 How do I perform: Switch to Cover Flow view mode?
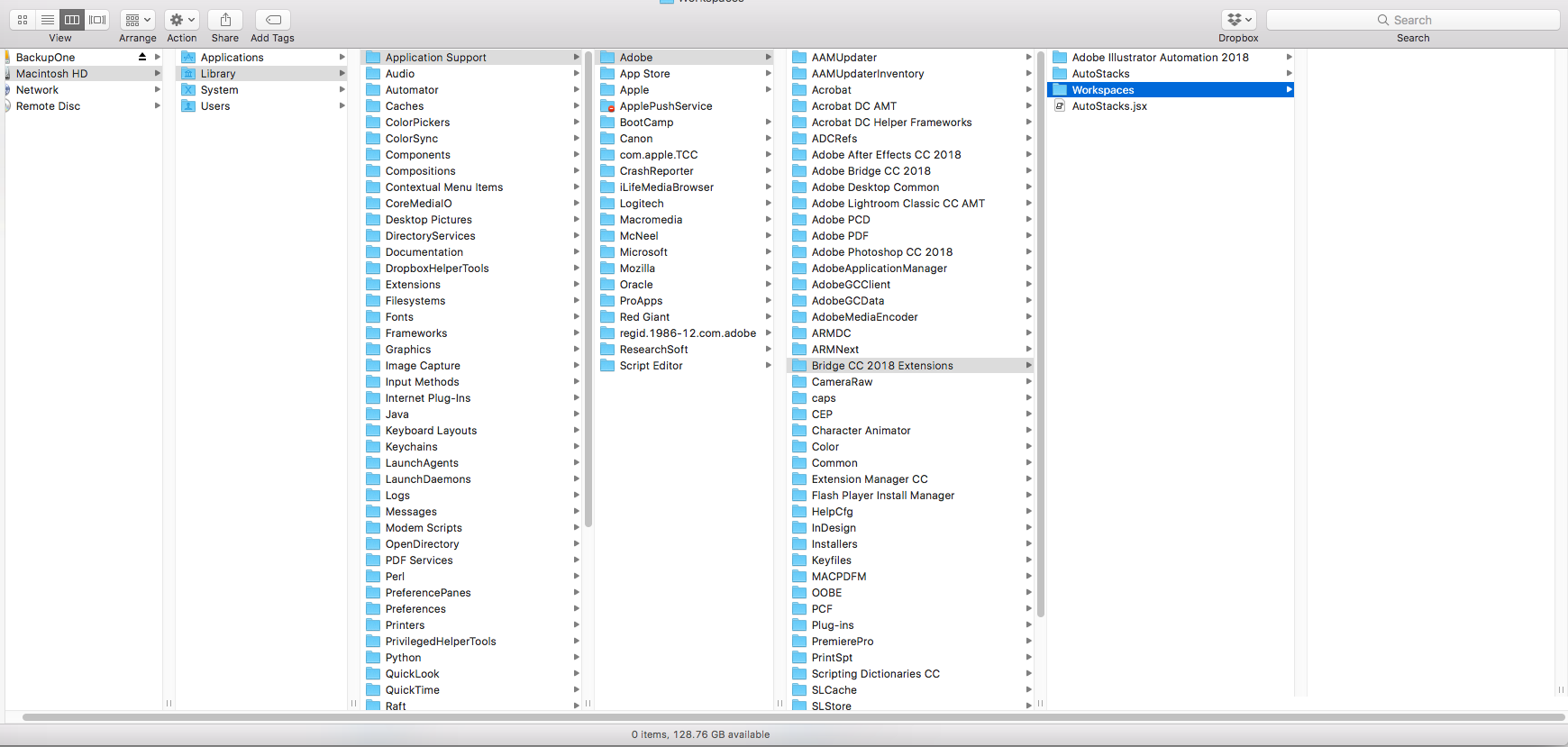coord(97,20)
